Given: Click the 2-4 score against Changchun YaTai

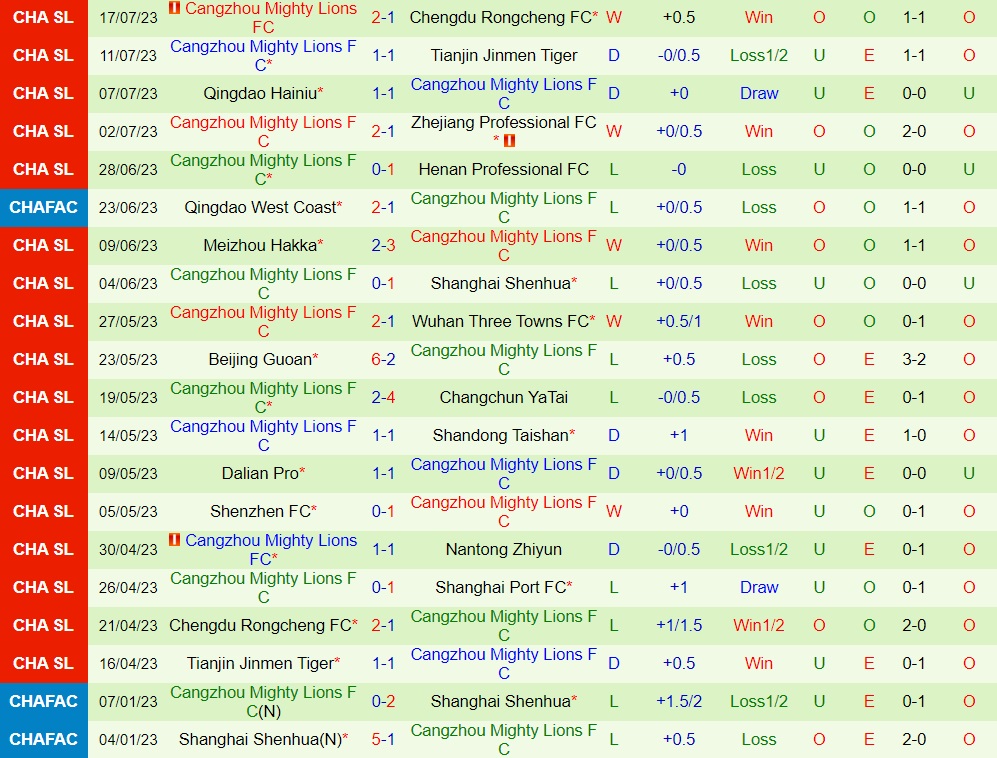Looking at the screenshot, I should (x=383, y=397).
